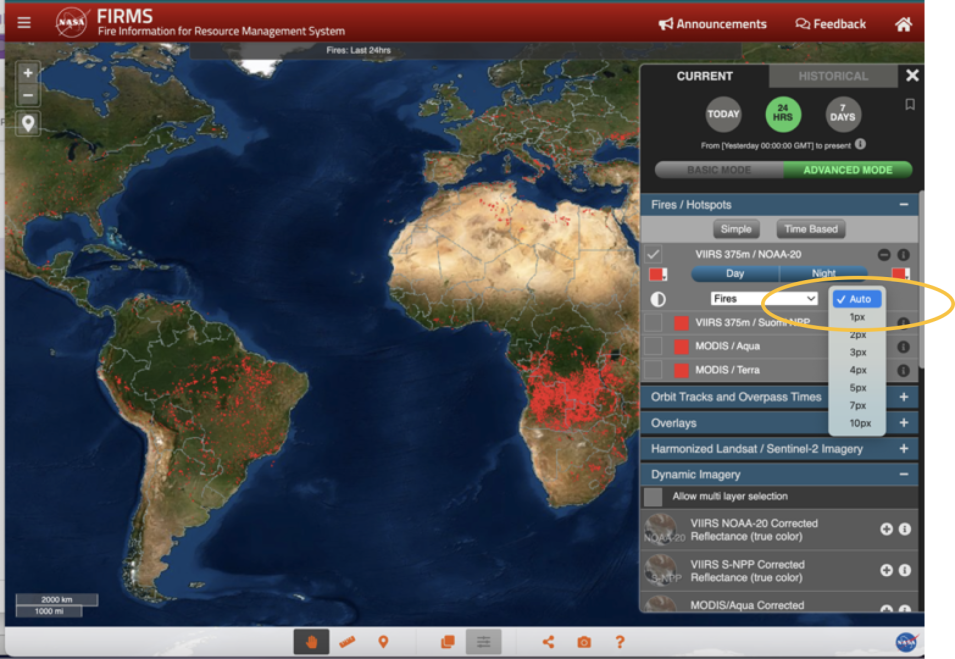Open the layers stack tool

point(448,642)
